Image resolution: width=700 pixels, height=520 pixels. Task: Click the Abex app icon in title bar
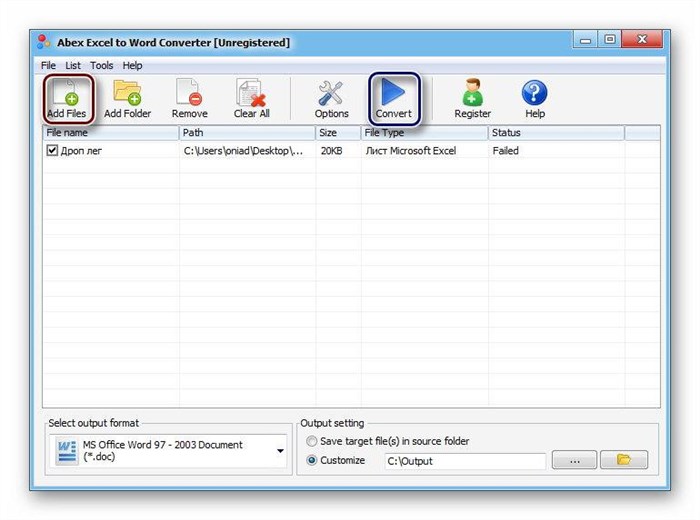pos(44,42)
